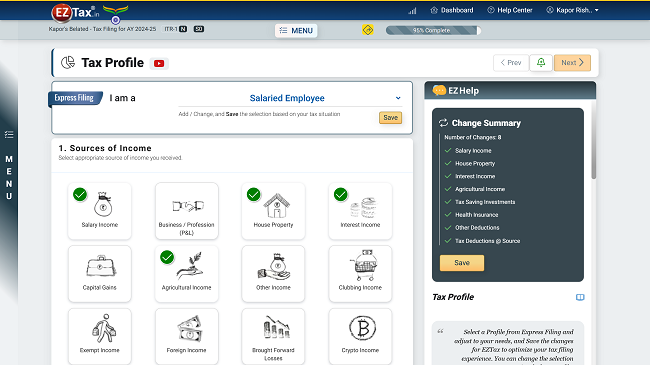Click the green bell notification icon
This screenshot has height=365, width=650.
click(541, 63)
